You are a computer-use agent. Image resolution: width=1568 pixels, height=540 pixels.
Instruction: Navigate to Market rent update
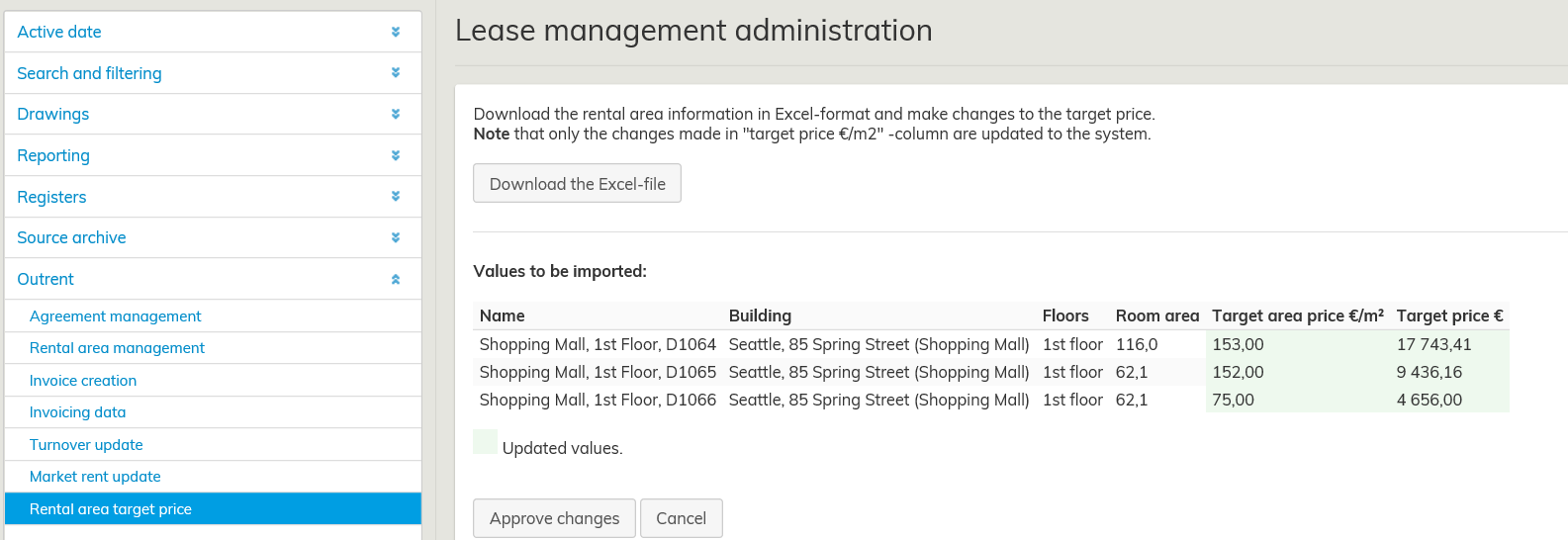95,477
